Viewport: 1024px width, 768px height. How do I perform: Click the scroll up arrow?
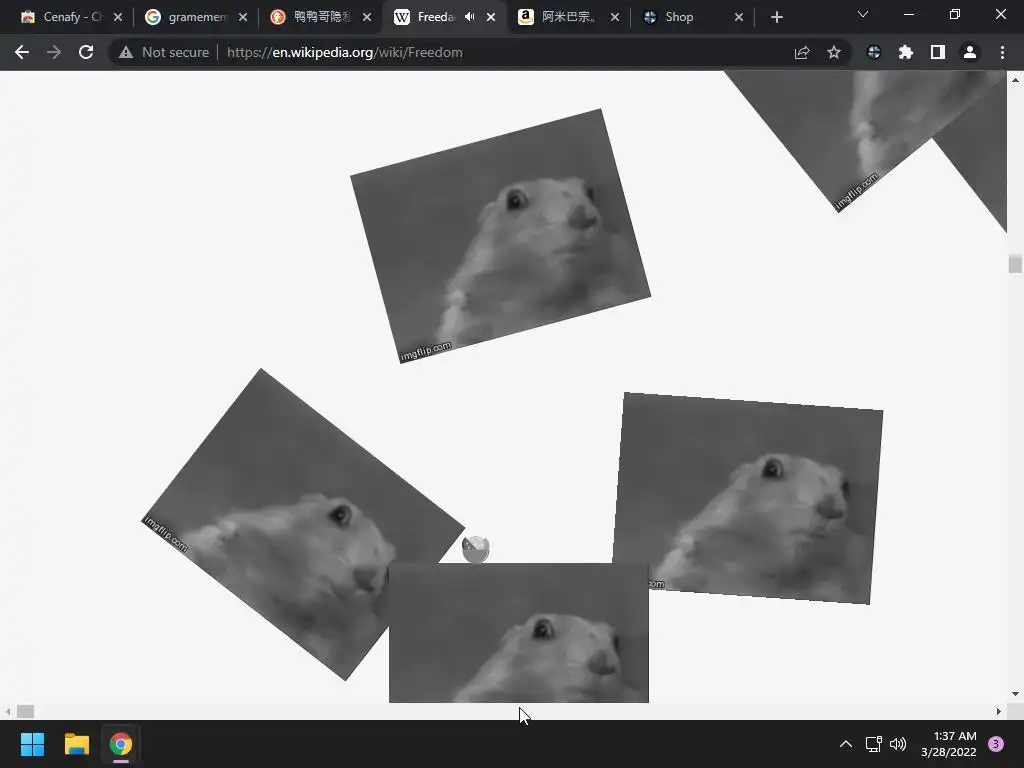click(1015, 79)
